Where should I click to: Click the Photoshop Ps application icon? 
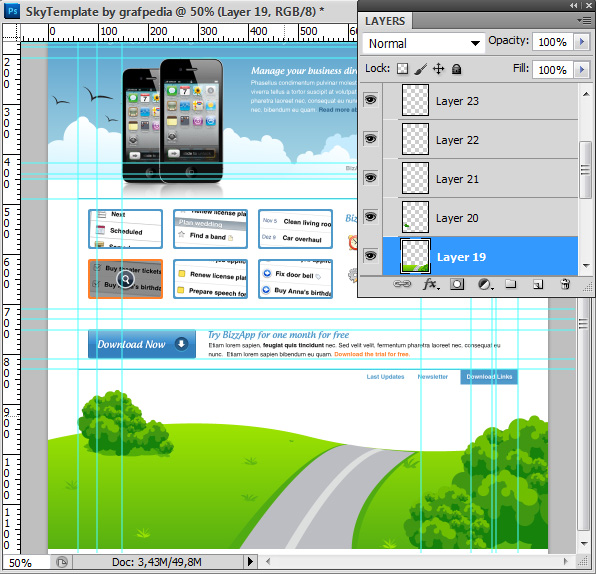tap(12, 11)
